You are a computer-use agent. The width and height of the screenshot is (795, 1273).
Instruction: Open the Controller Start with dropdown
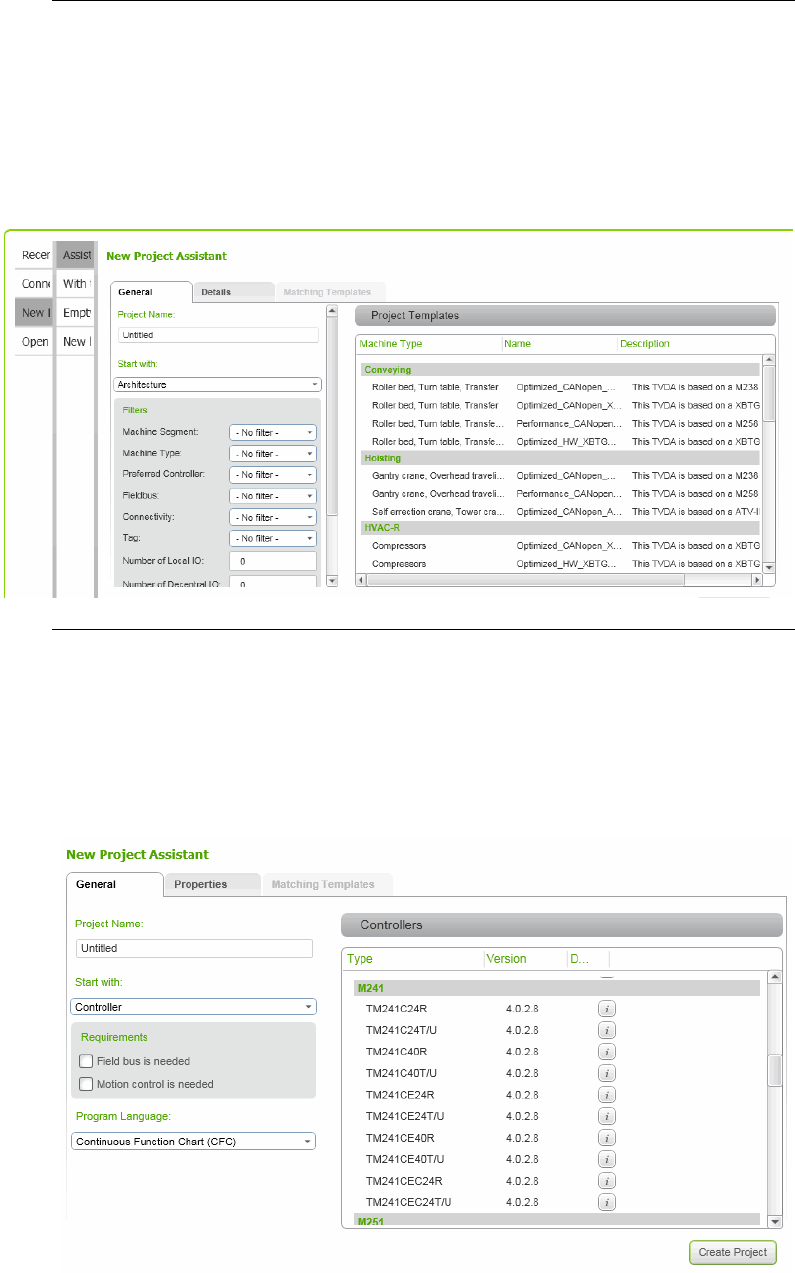pyautogui.click(x=193, y=1007)
